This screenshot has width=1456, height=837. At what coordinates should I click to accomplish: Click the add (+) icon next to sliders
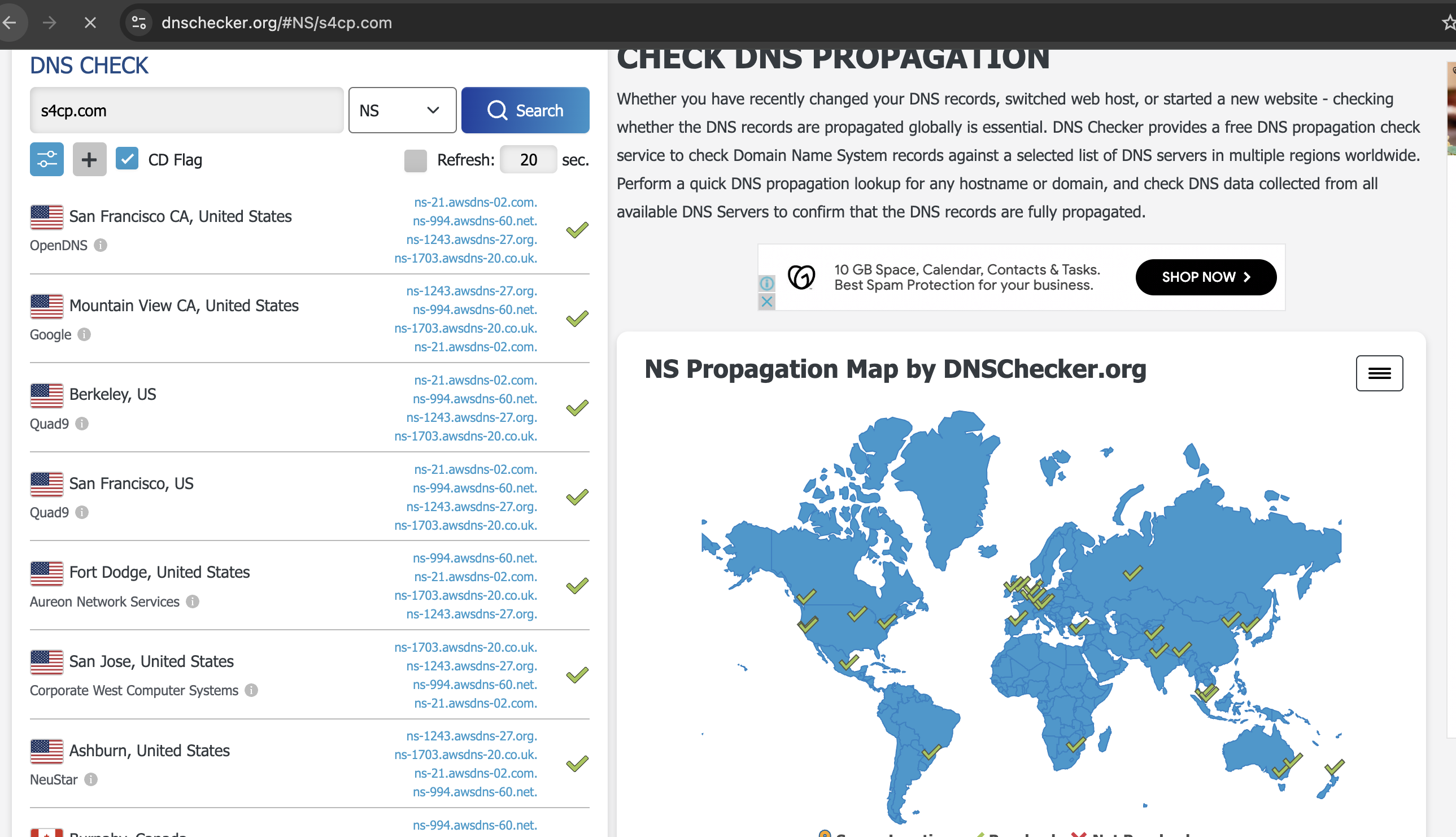click(x=89, y=159)
